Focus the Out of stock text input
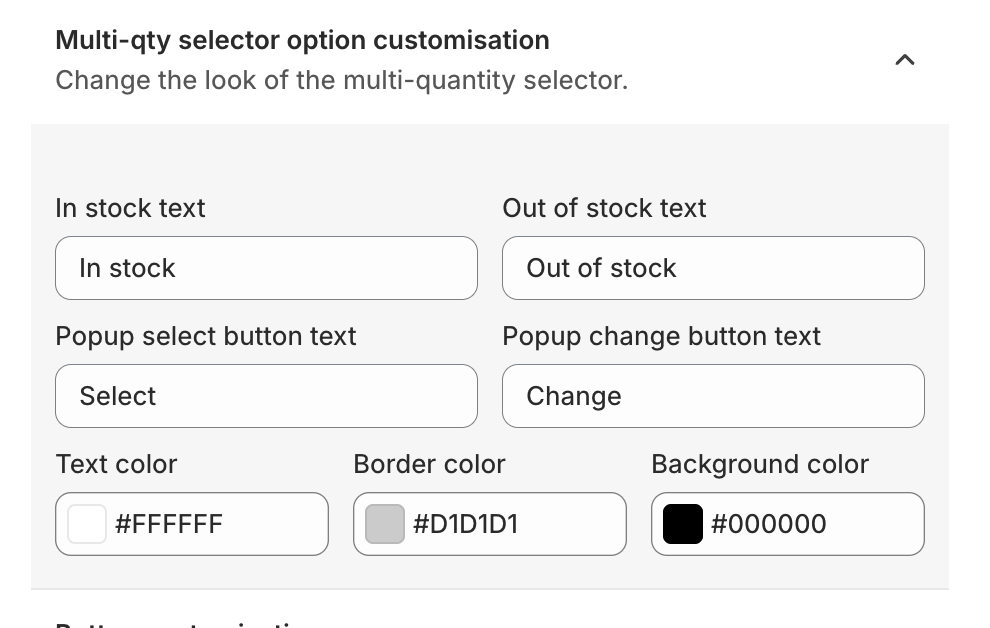This screenshot has height=628, width=990. pos(713,268)
